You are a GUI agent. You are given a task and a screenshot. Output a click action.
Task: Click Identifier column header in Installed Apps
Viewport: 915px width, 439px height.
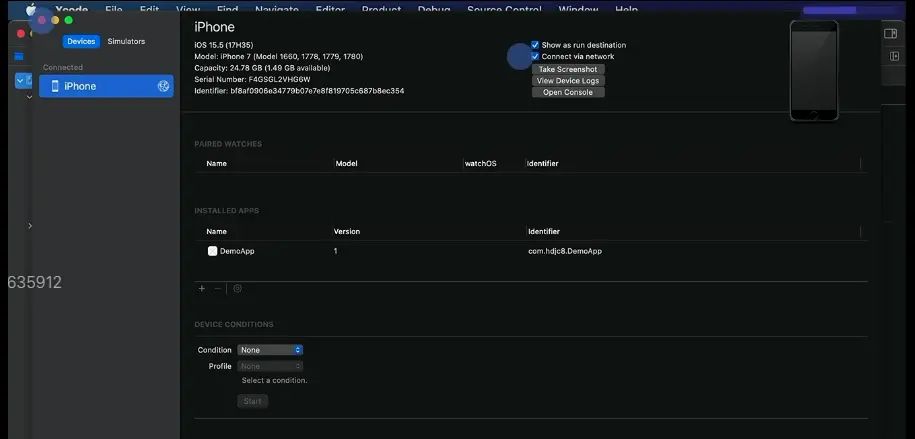544,231
